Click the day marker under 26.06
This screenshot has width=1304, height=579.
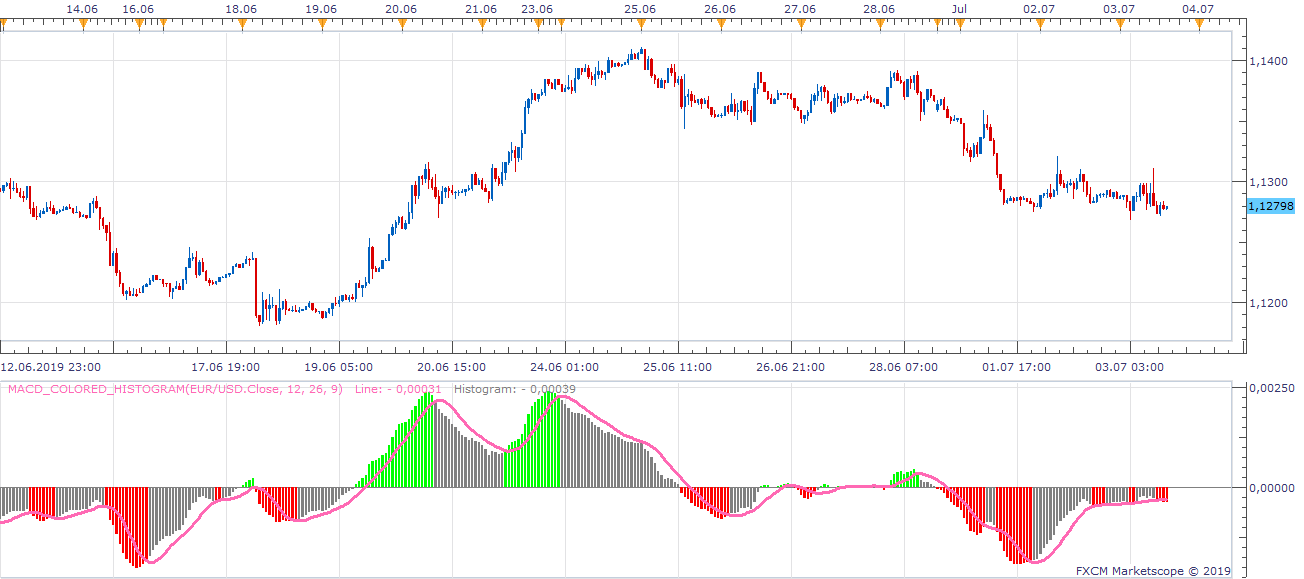pyautogui.click(x=720, y=22)
